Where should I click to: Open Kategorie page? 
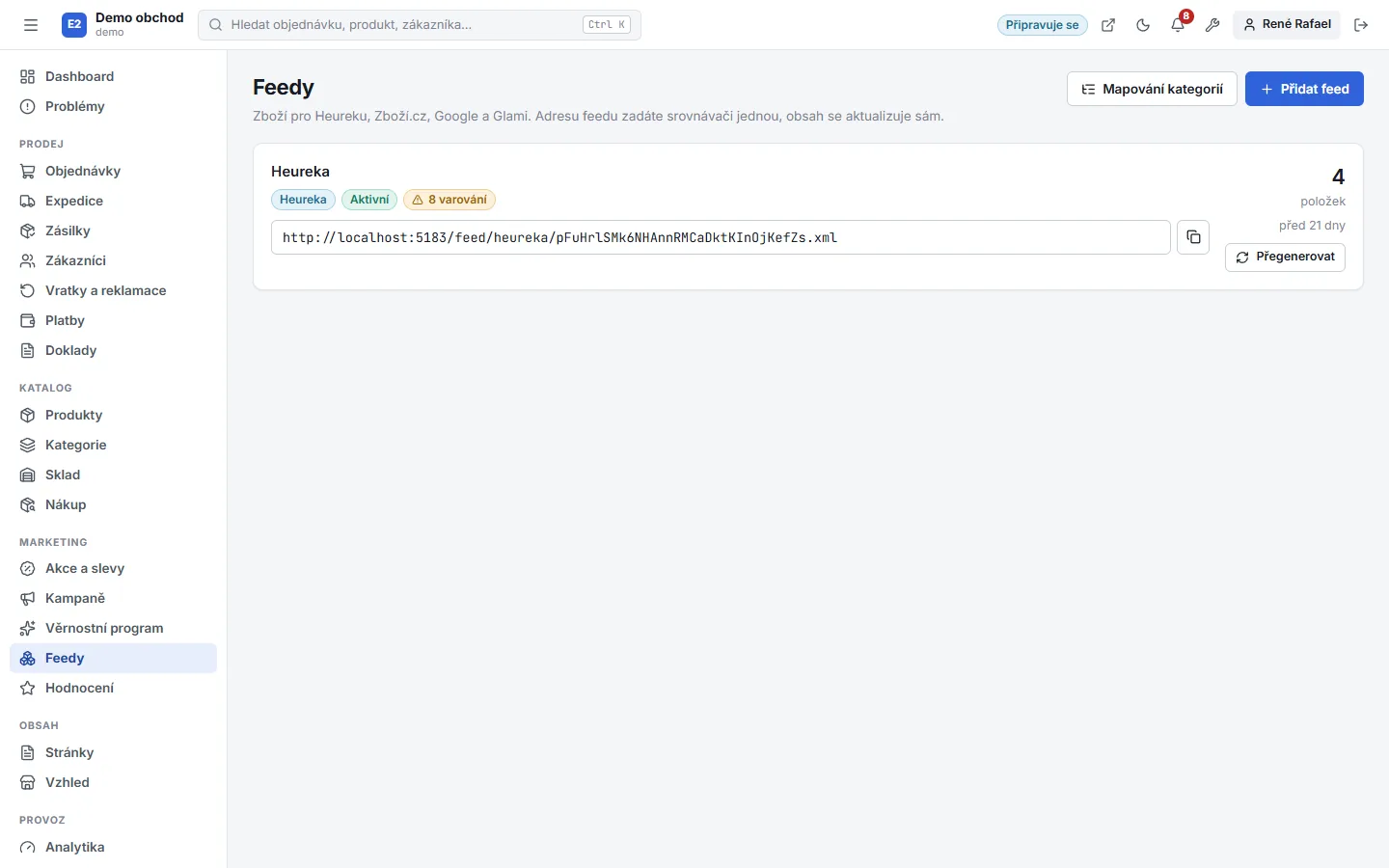tap(113, 445)
